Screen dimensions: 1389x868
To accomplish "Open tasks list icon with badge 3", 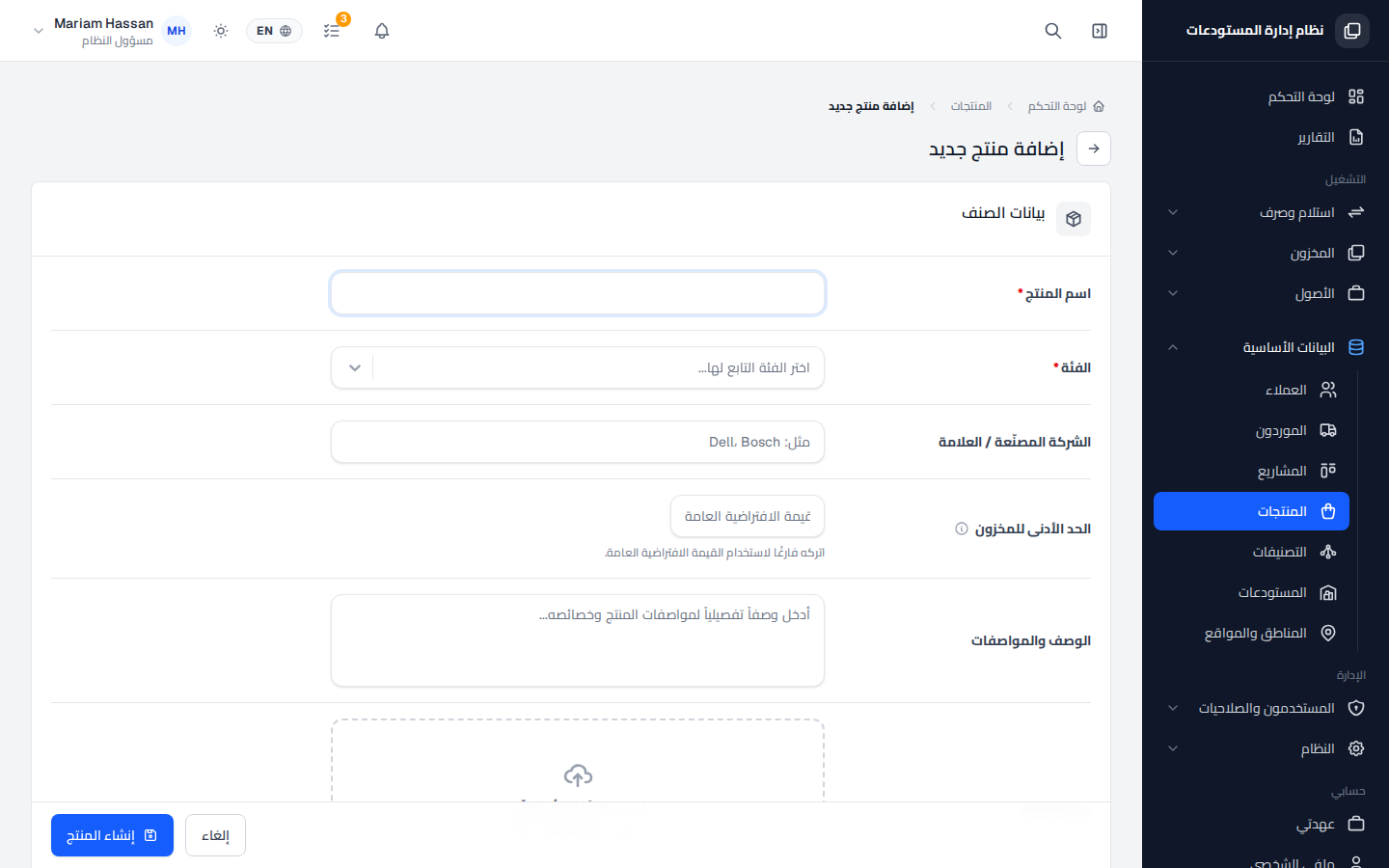I will [332, 31].
